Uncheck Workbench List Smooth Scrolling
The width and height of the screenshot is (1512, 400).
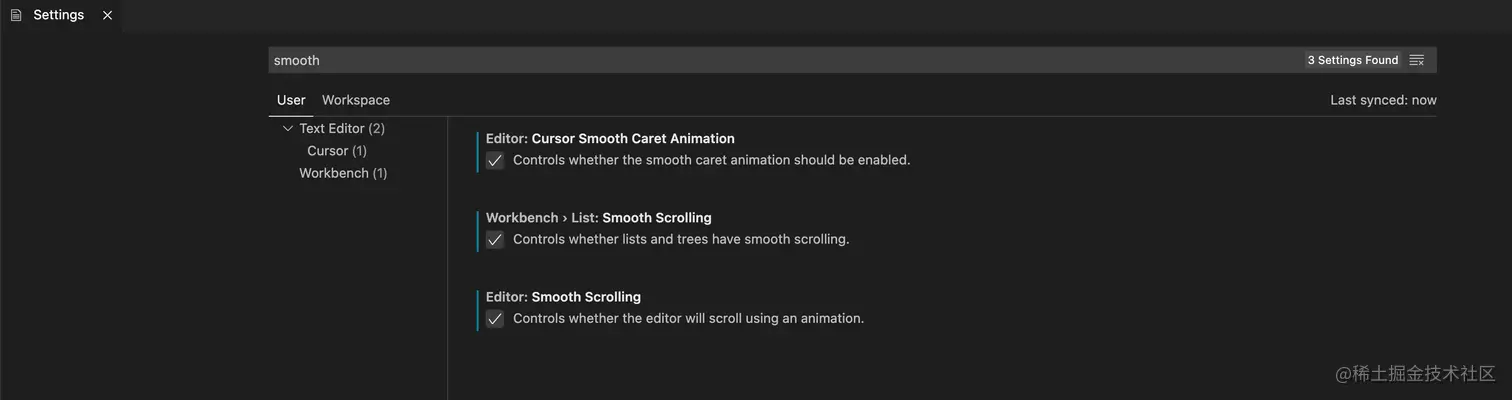pos(494,240)
